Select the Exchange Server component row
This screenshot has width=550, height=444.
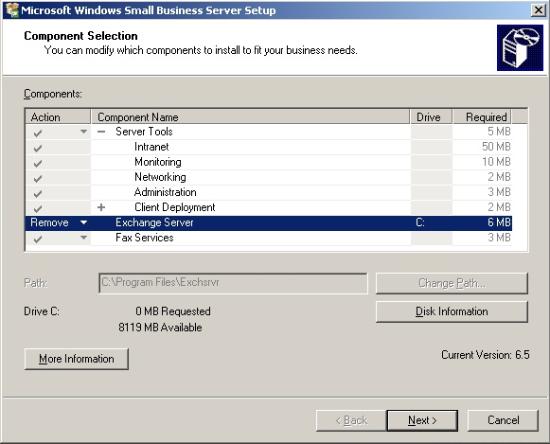[269, 223]
